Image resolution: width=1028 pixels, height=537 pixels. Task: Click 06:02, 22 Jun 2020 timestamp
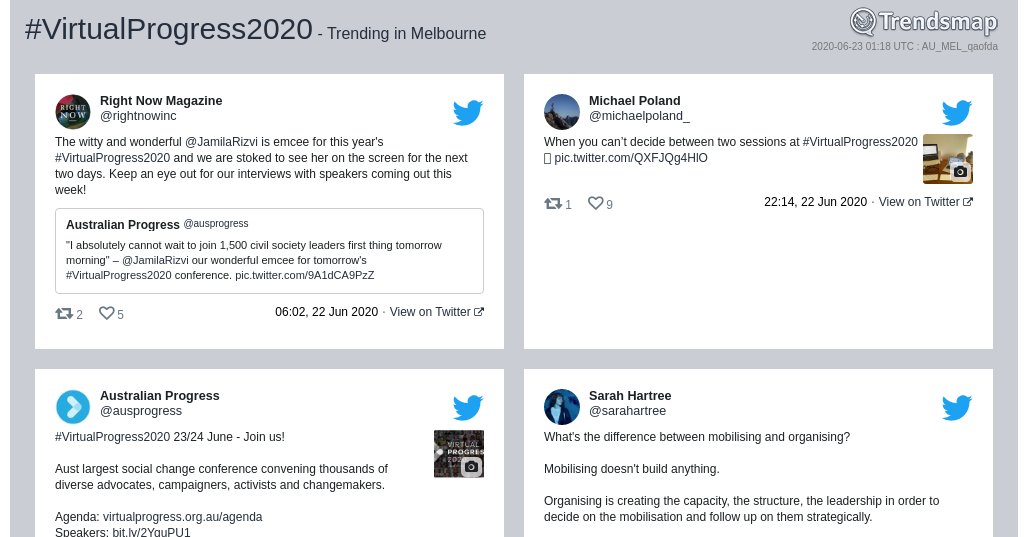(x=326, y=312)
